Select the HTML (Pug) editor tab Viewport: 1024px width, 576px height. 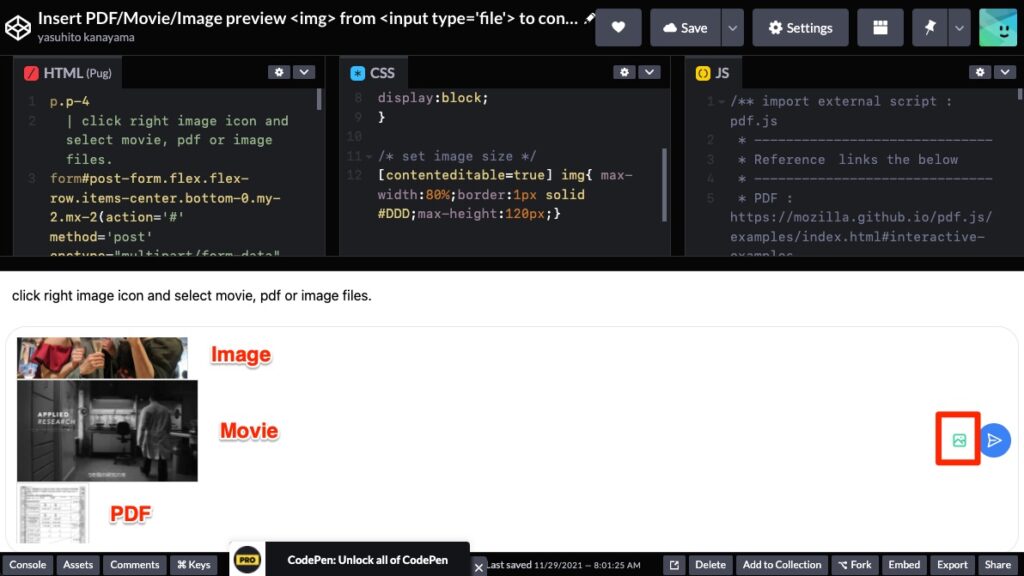[x=72, y=73]
